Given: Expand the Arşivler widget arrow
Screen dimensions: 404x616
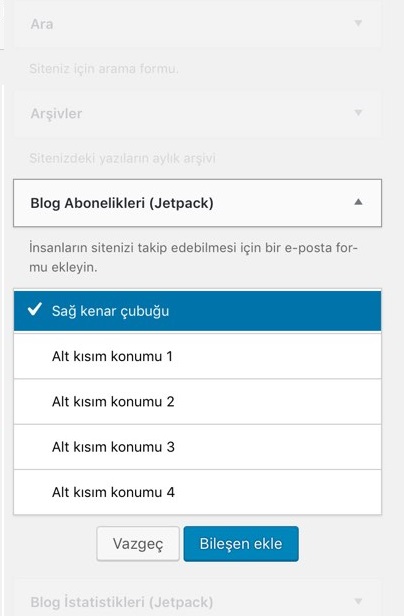Looking at the screenshot, I should coord(358,113).
